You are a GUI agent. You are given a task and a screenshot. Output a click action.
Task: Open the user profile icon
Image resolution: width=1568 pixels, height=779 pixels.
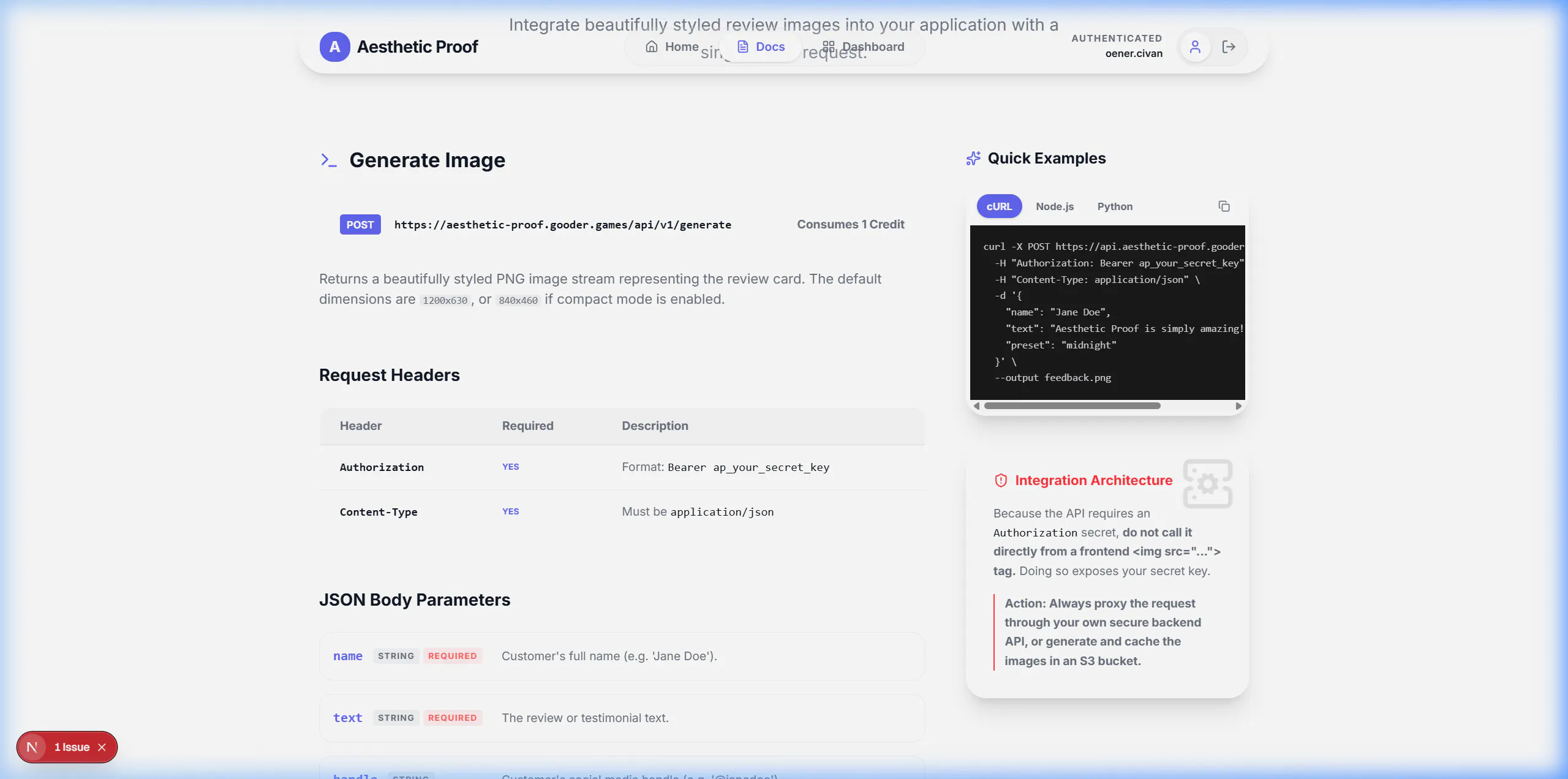pyautogui.click(x=1194, y=47)
